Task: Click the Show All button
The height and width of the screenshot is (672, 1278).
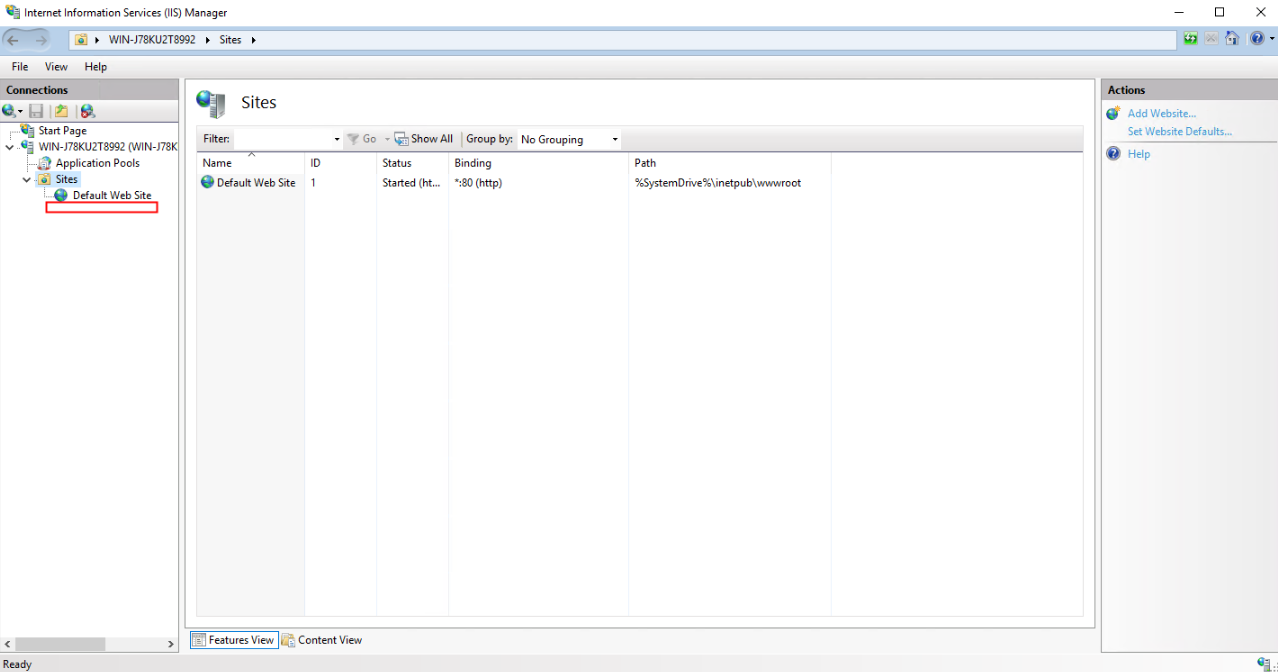Action: (x=424, y=139)
